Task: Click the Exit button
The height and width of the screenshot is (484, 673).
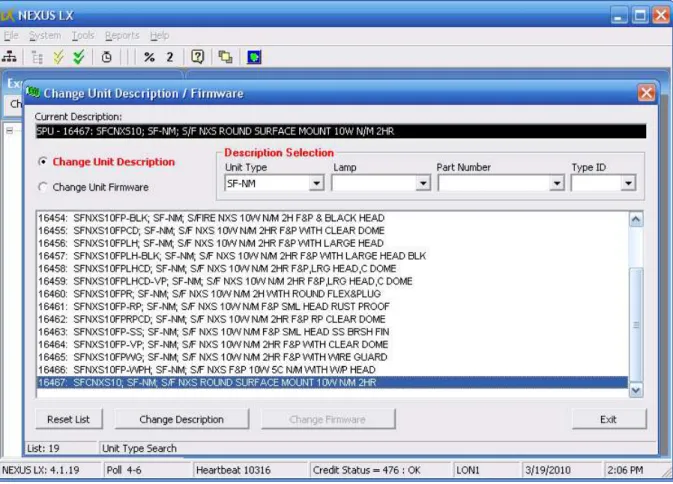Action: click(609, 419)
